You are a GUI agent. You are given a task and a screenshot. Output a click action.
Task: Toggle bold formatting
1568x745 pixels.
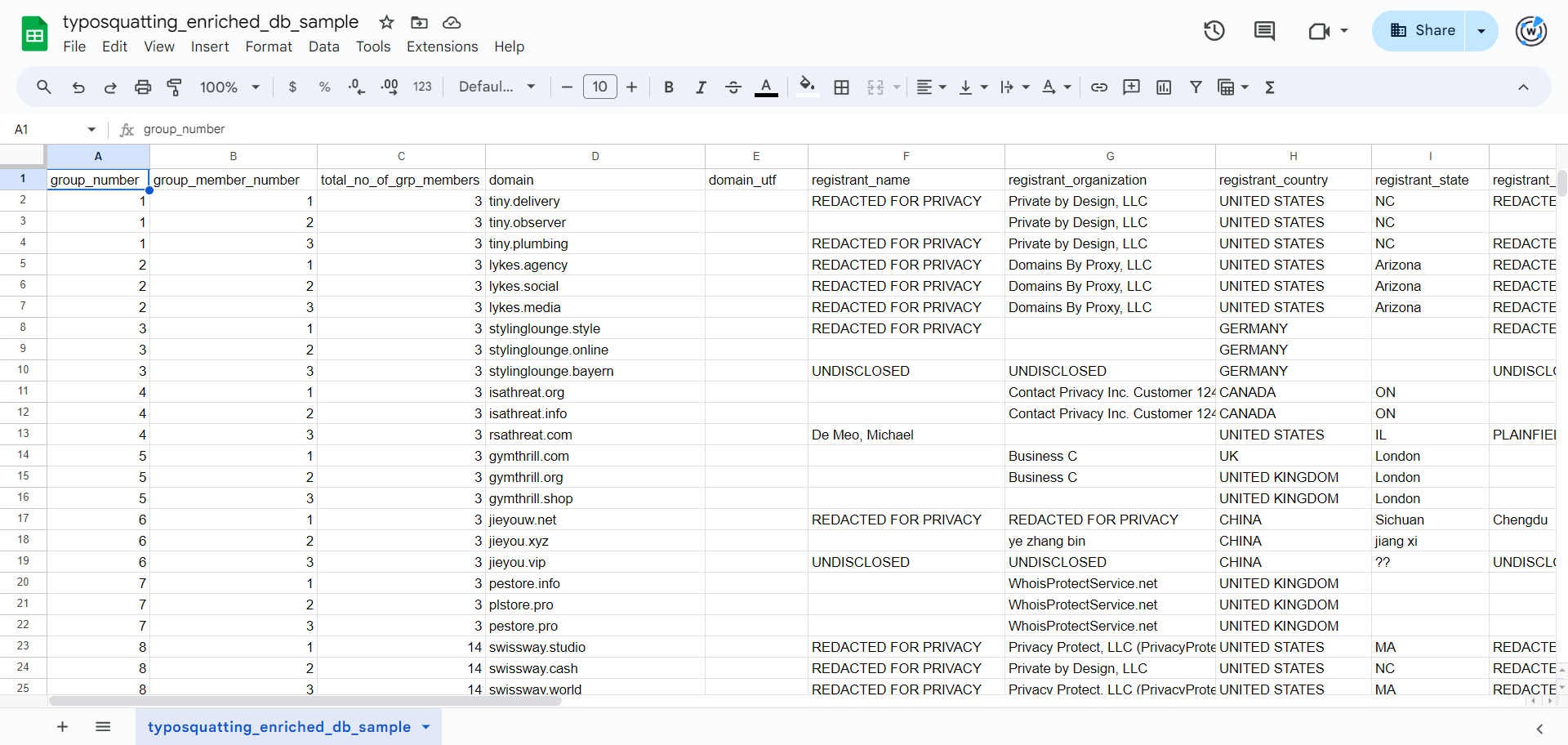point(668,87)
